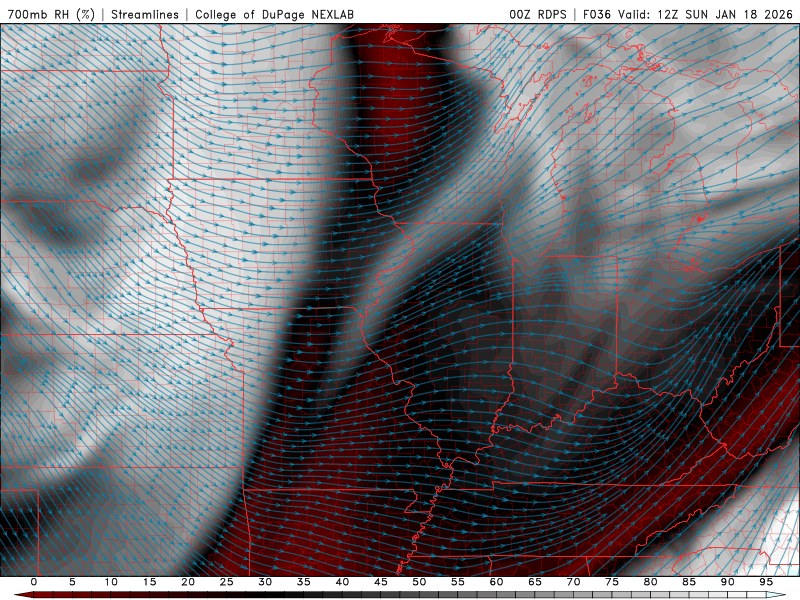The image size is (800, 600).
Task: Click the "35" label on the color scale
Action: pos(304,582)
